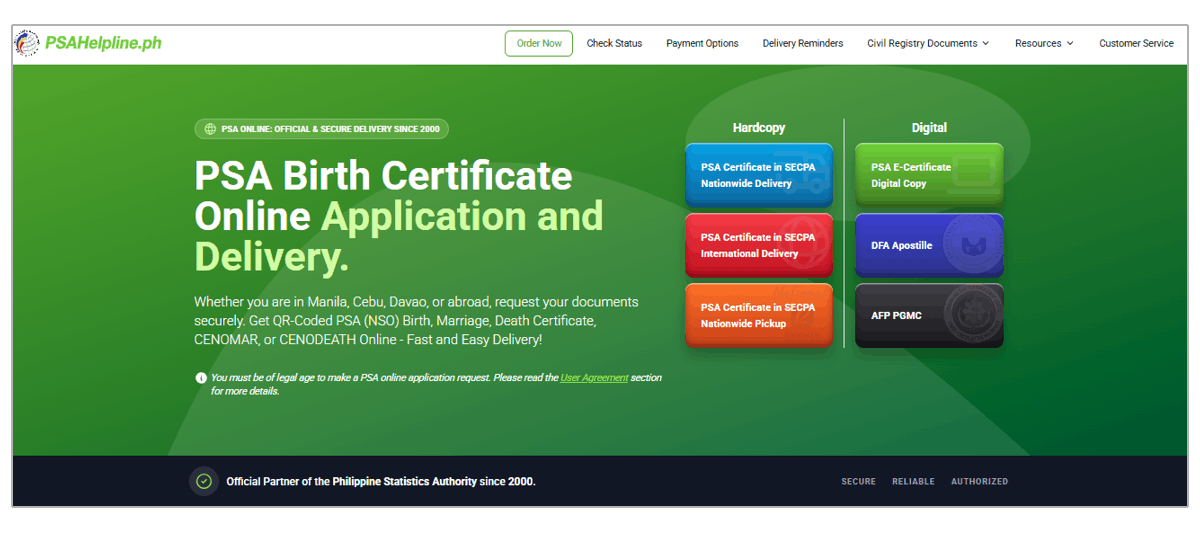Click the Official Partner of Philippine Statistics Authority text
Viewport: 1200px width, 540px height.
381,481
